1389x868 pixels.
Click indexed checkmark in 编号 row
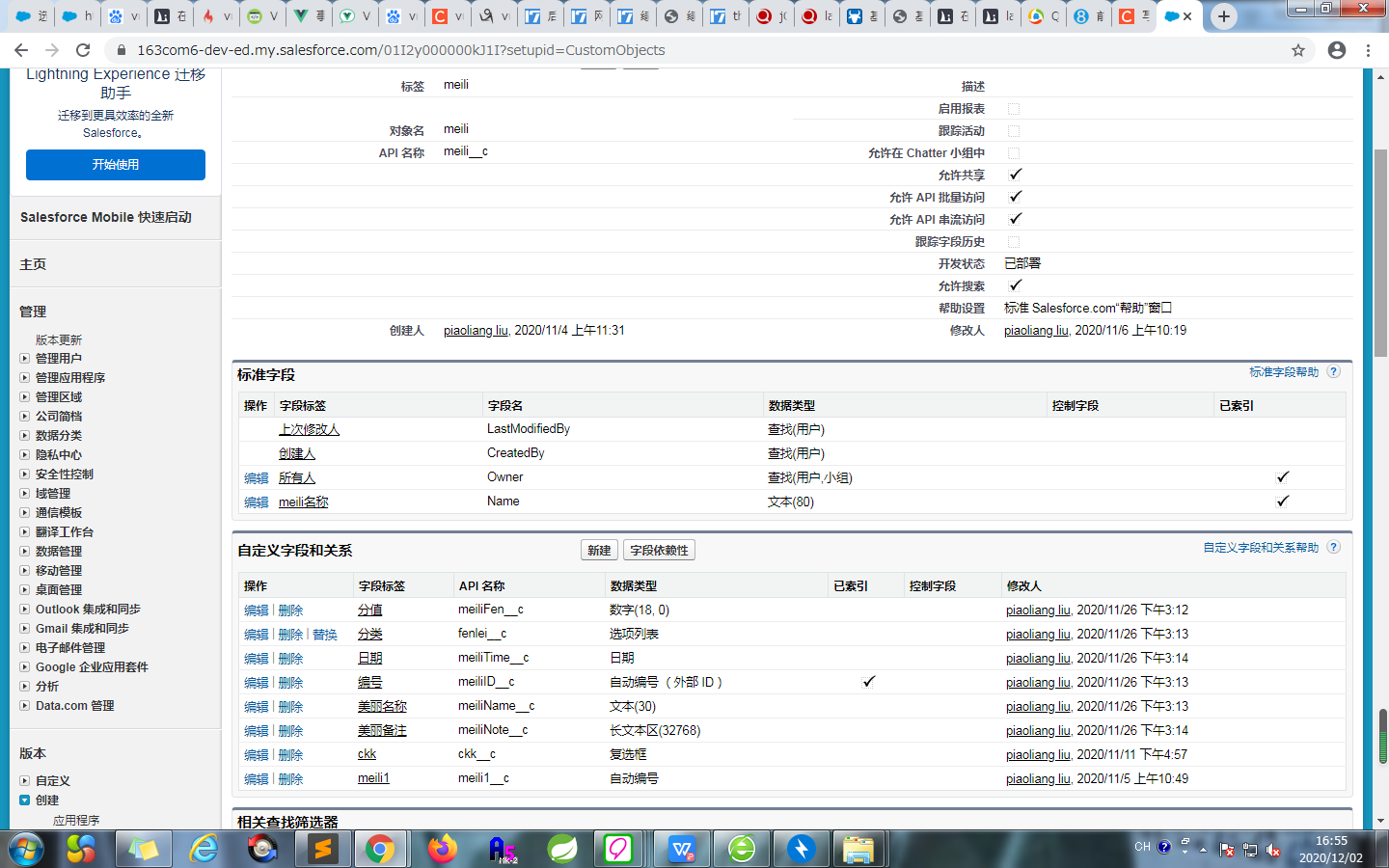pyautogui.click(x=868, y=681)
